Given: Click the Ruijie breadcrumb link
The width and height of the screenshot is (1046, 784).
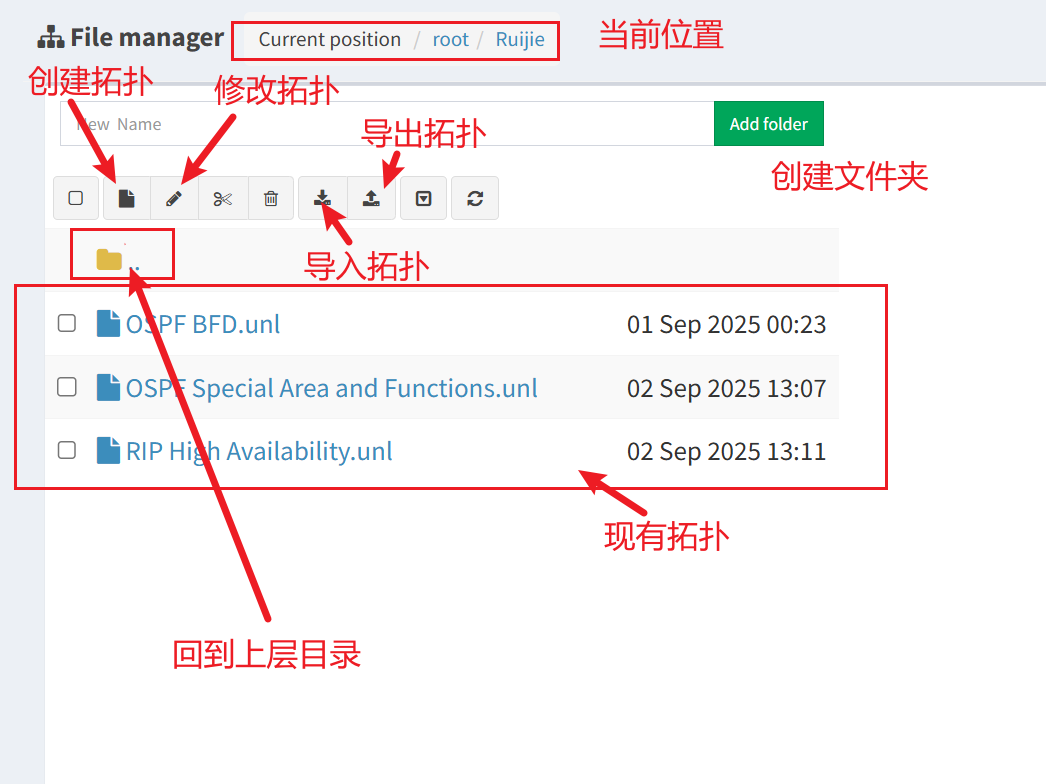Looking at the screenshot, I should coord(520,39).
